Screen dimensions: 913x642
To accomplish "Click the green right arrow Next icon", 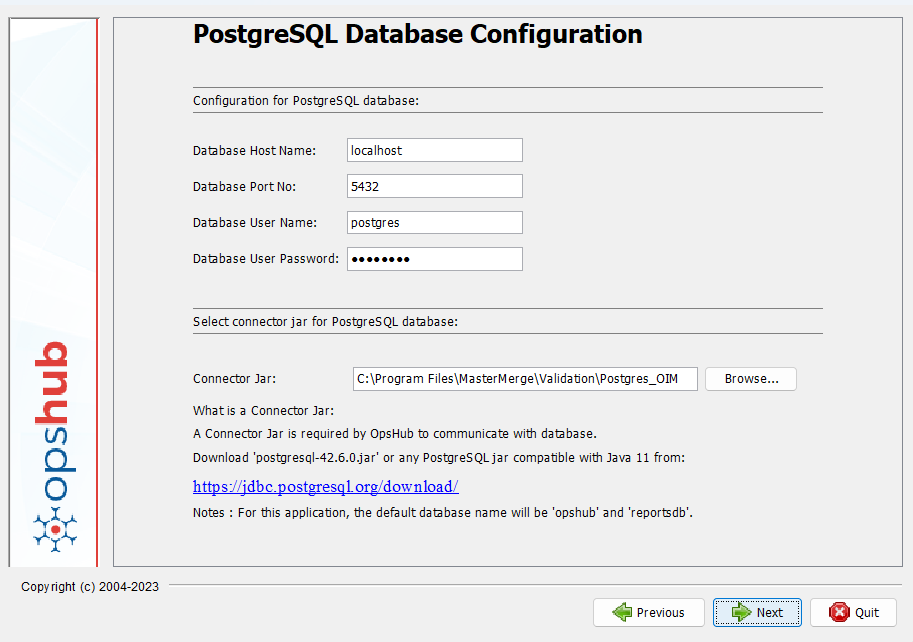I will pyautogui.click(x=741, y=612).
